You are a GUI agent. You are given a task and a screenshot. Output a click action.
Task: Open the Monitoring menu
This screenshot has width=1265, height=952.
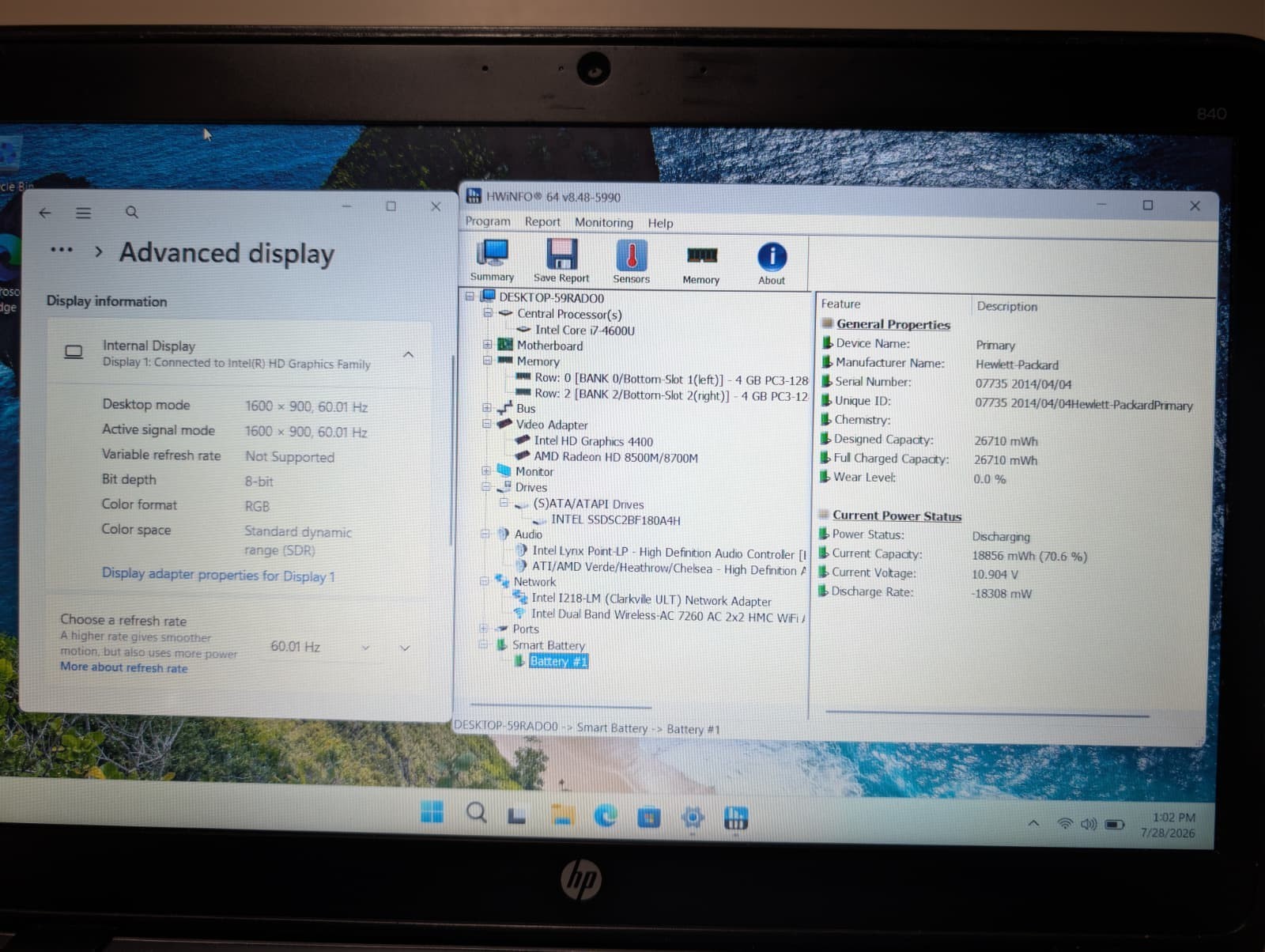click(x=604, y=223)
